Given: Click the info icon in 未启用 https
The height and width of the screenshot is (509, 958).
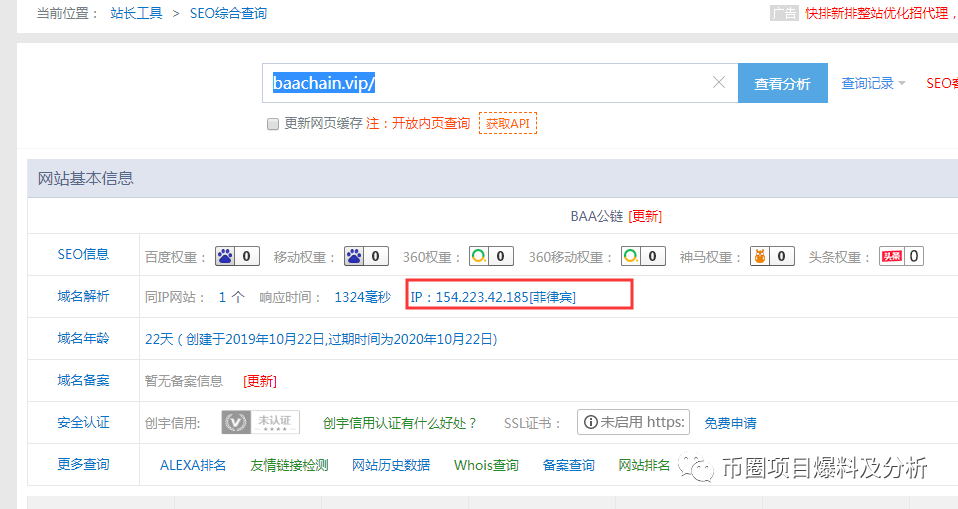Looking at the screenshot, I should point(590,422).
